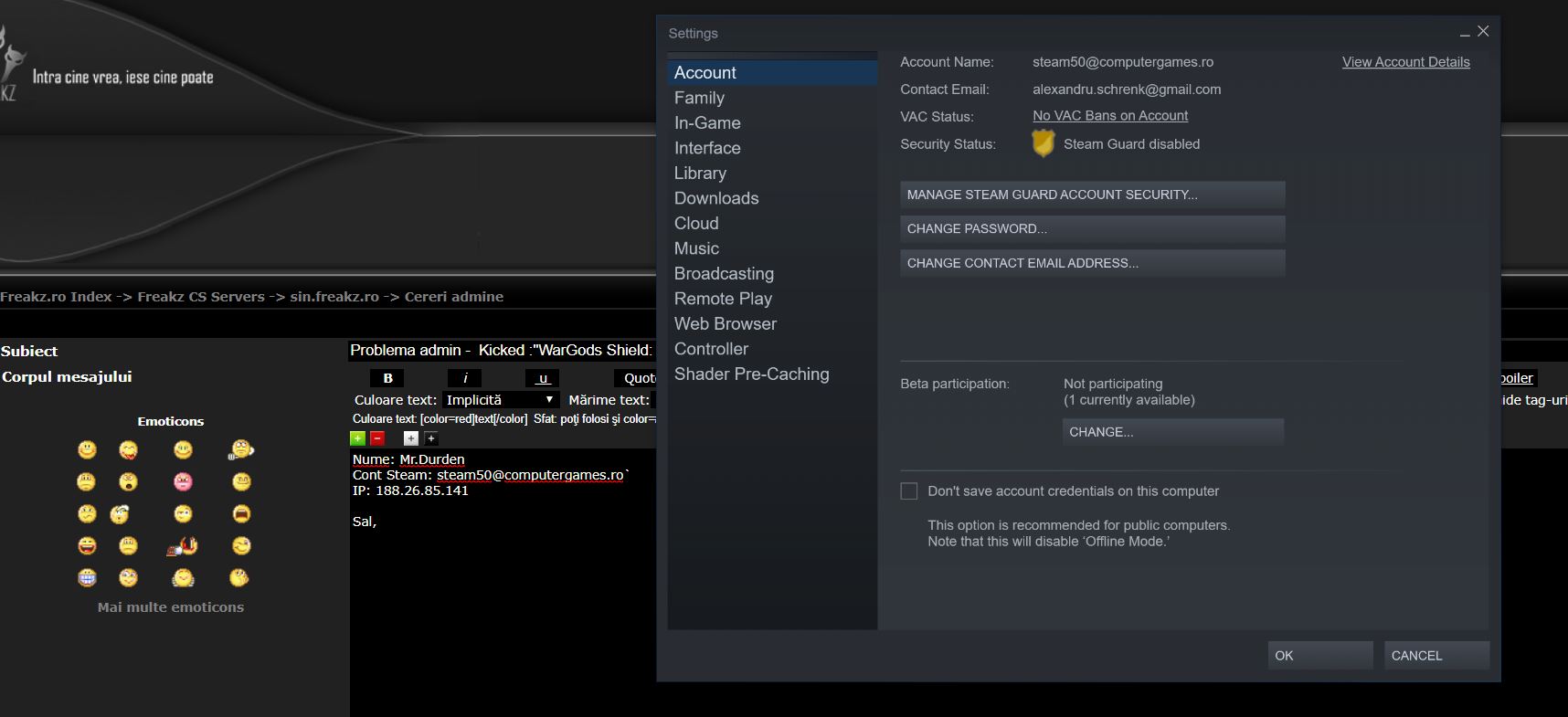Viewport: 1568px width, 717px height.
Task: Insert the megaphone emoticon
Action: (x=240, y=449)
